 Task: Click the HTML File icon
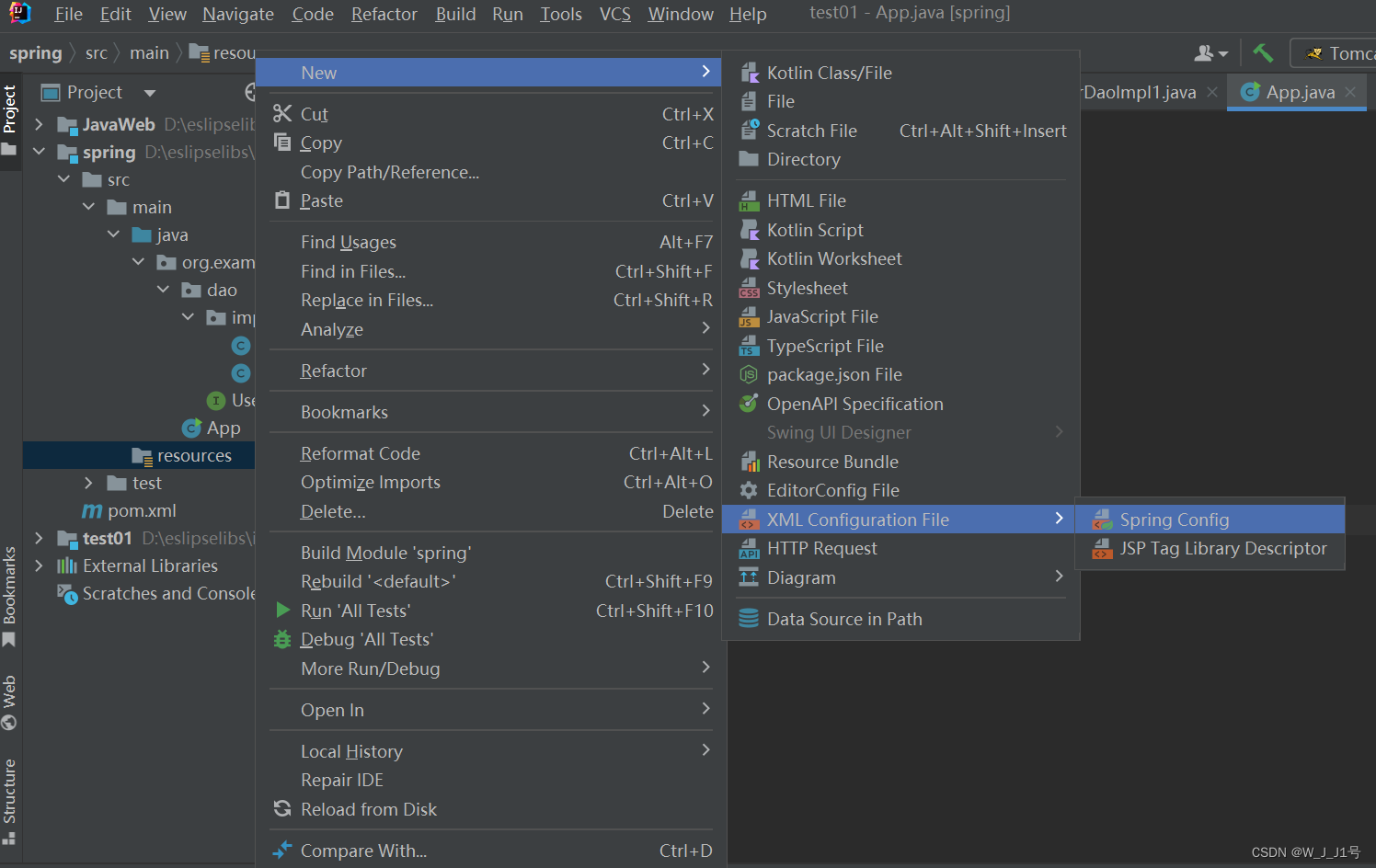pyautogui.click(x=750, y=200)
